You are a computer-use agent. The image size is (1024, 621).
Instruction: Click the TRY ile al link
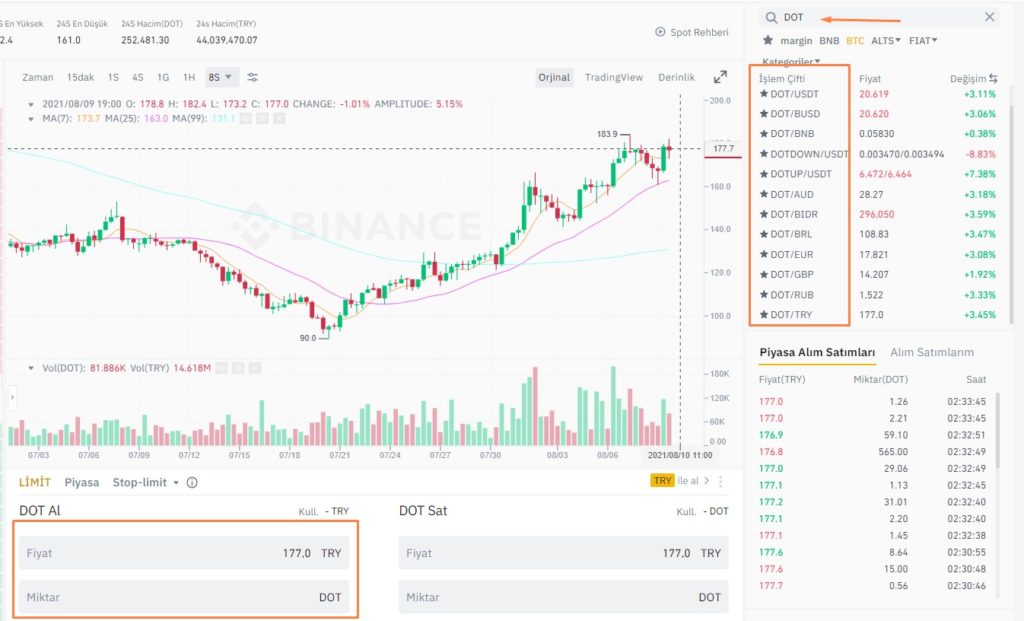680,481
